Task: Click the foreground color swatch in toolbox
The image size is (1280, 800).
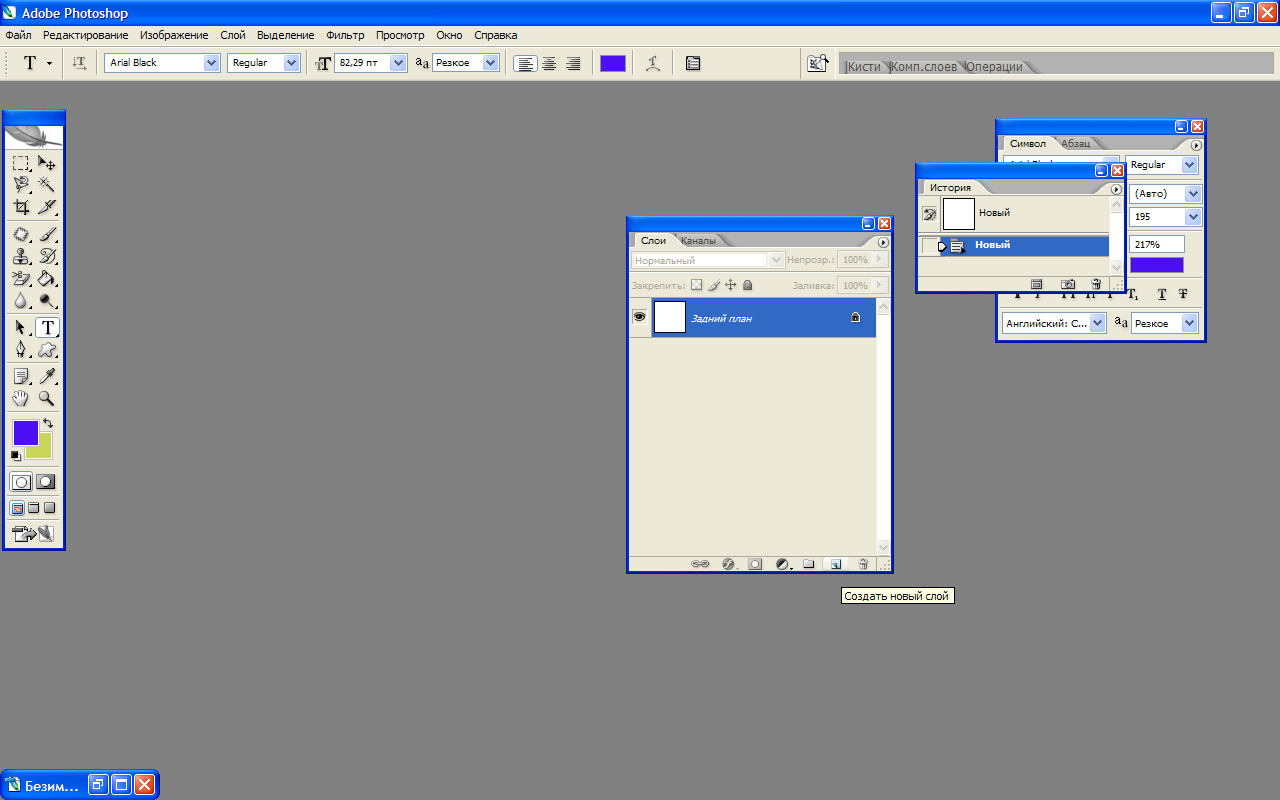Action: (25, 433)
